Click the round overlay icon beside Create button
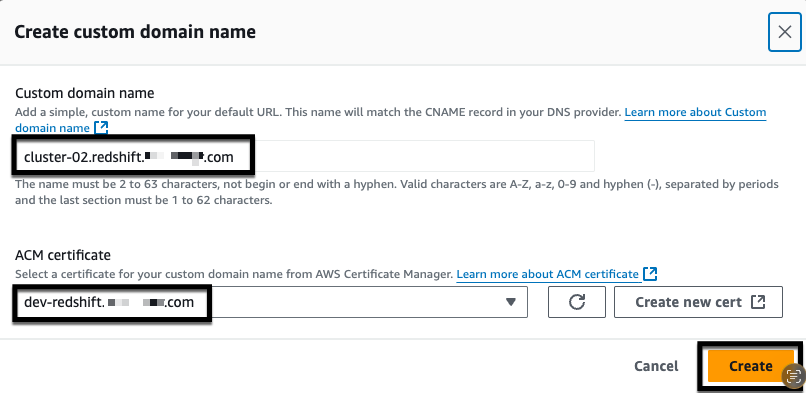Image resolution: width=806 pixels, height=393 pixels. pyautogui.click(x=793, y=376)
